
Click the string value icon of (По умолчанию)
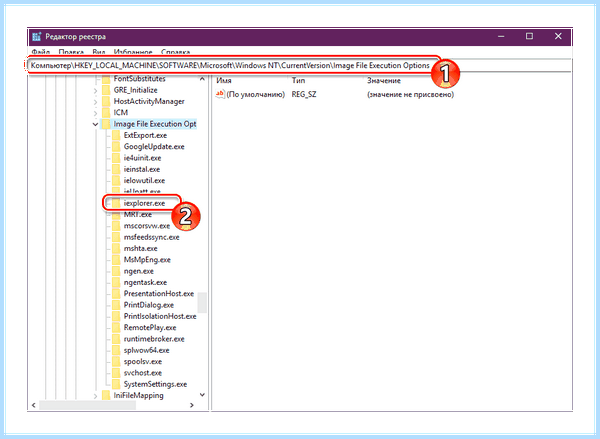pyautogui.click(x=220, y=94)
